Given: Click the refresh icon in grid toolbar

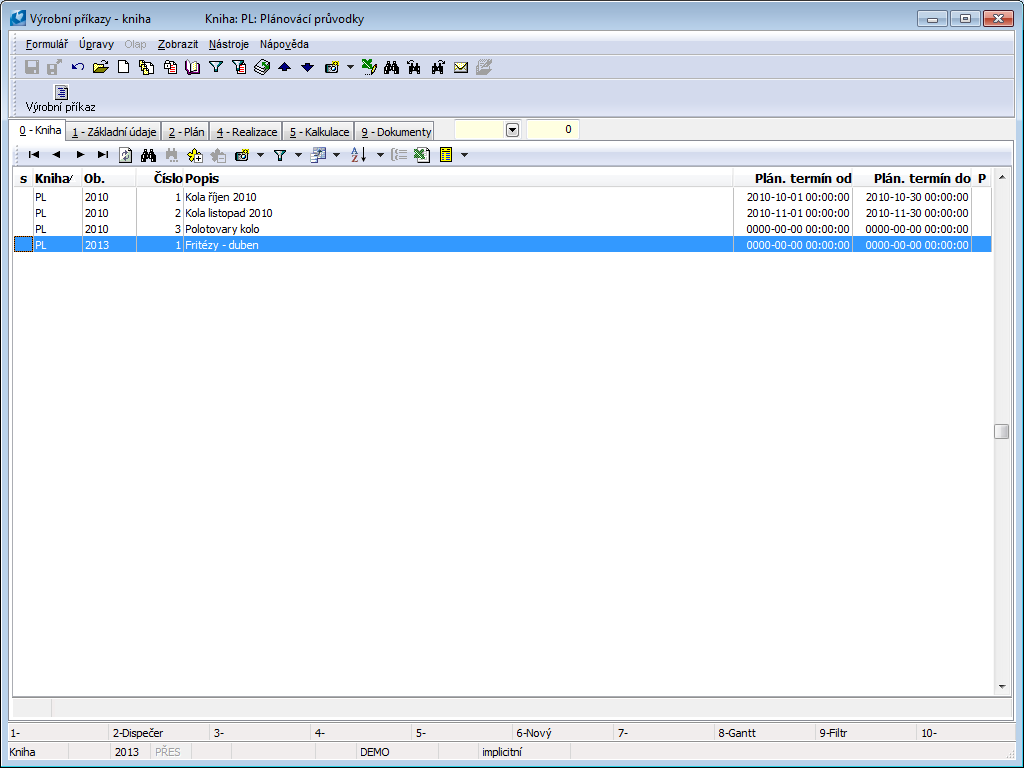Looking at the screenshot, I should coord(126,155).
